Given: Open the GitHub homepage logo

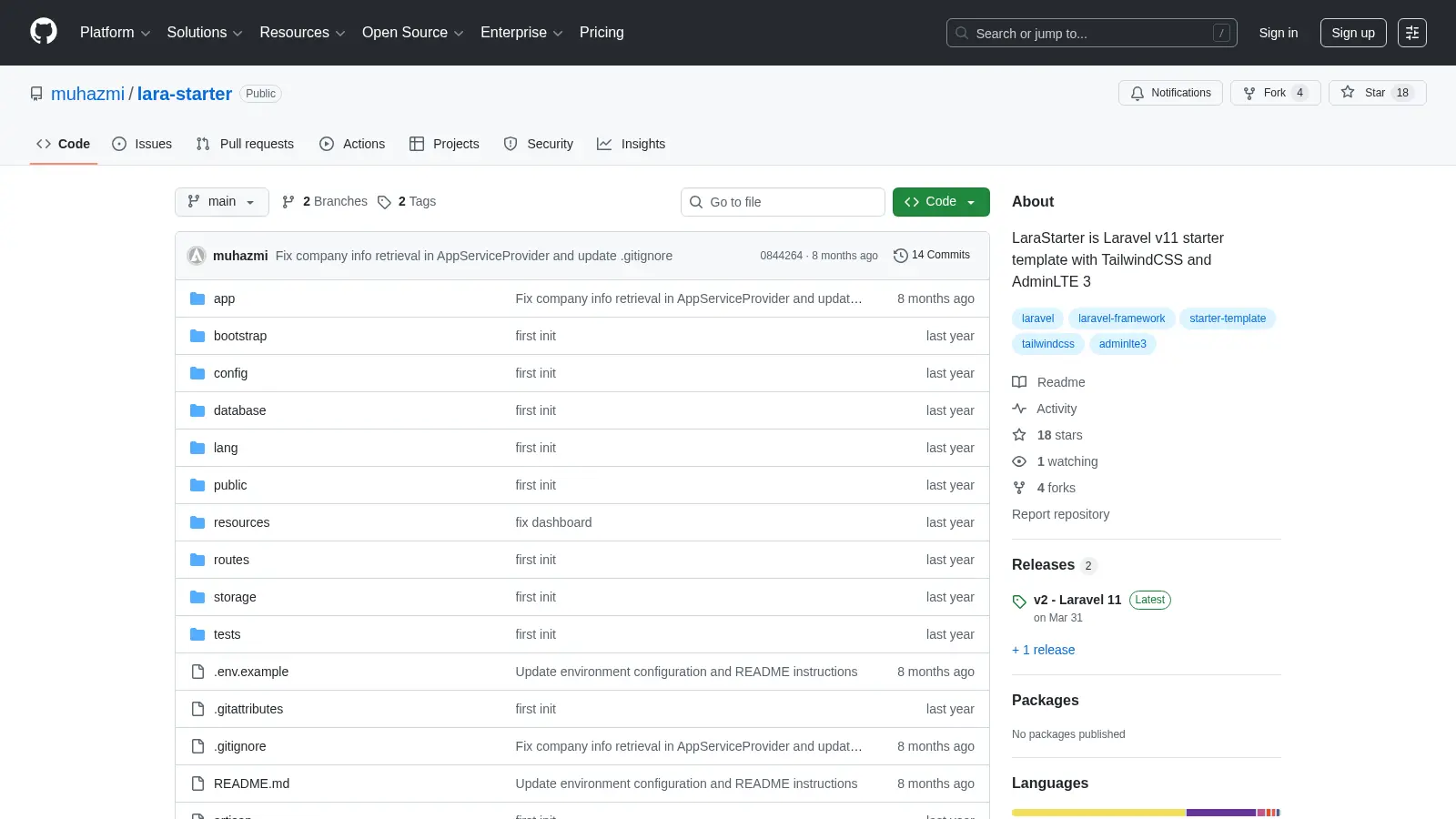Looking at the screenshot, I should click(x=44, y=32).
